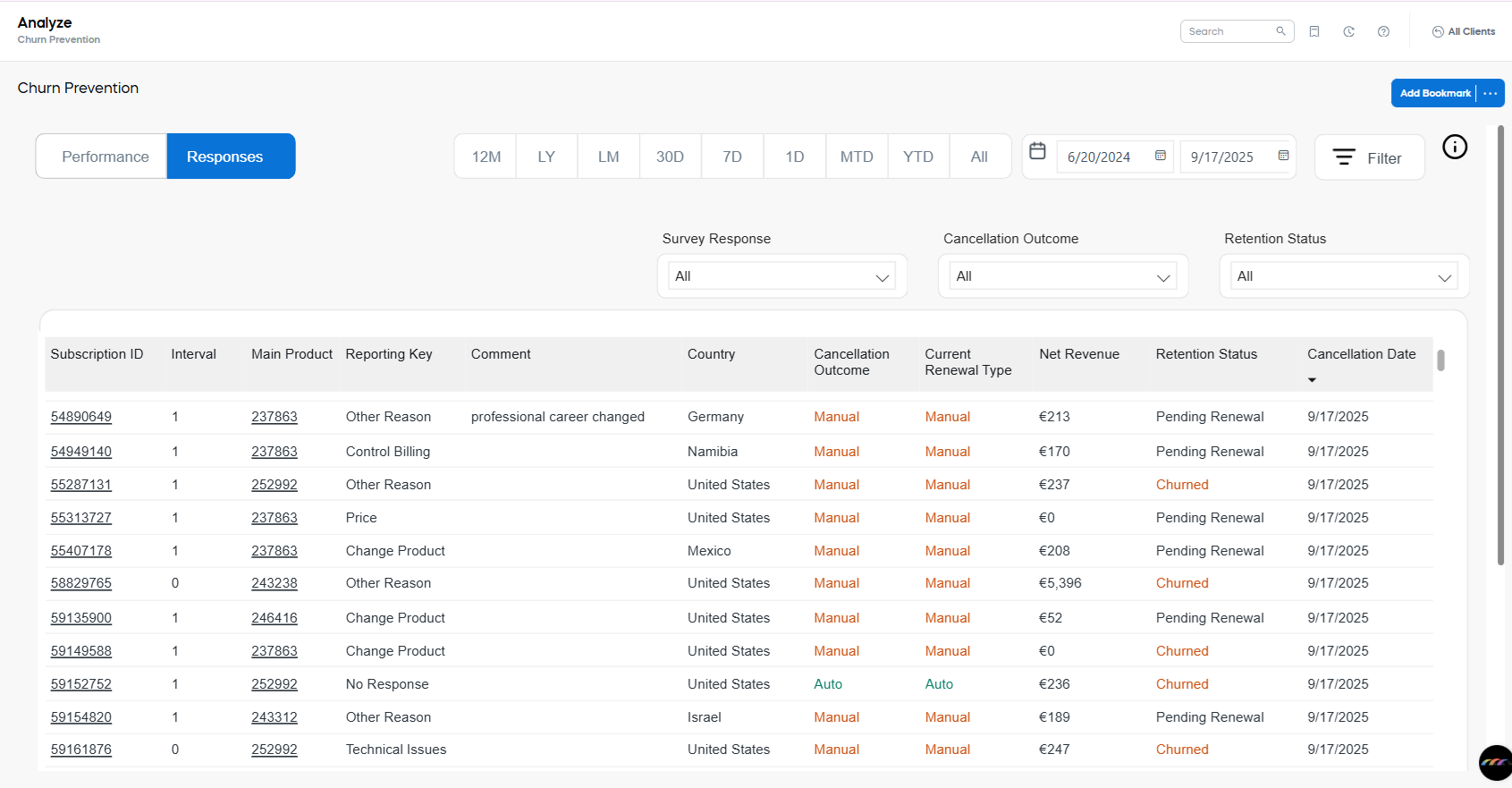Open subscription ID 54890649 link
1512x788 pixels.
tap(81, 417)
